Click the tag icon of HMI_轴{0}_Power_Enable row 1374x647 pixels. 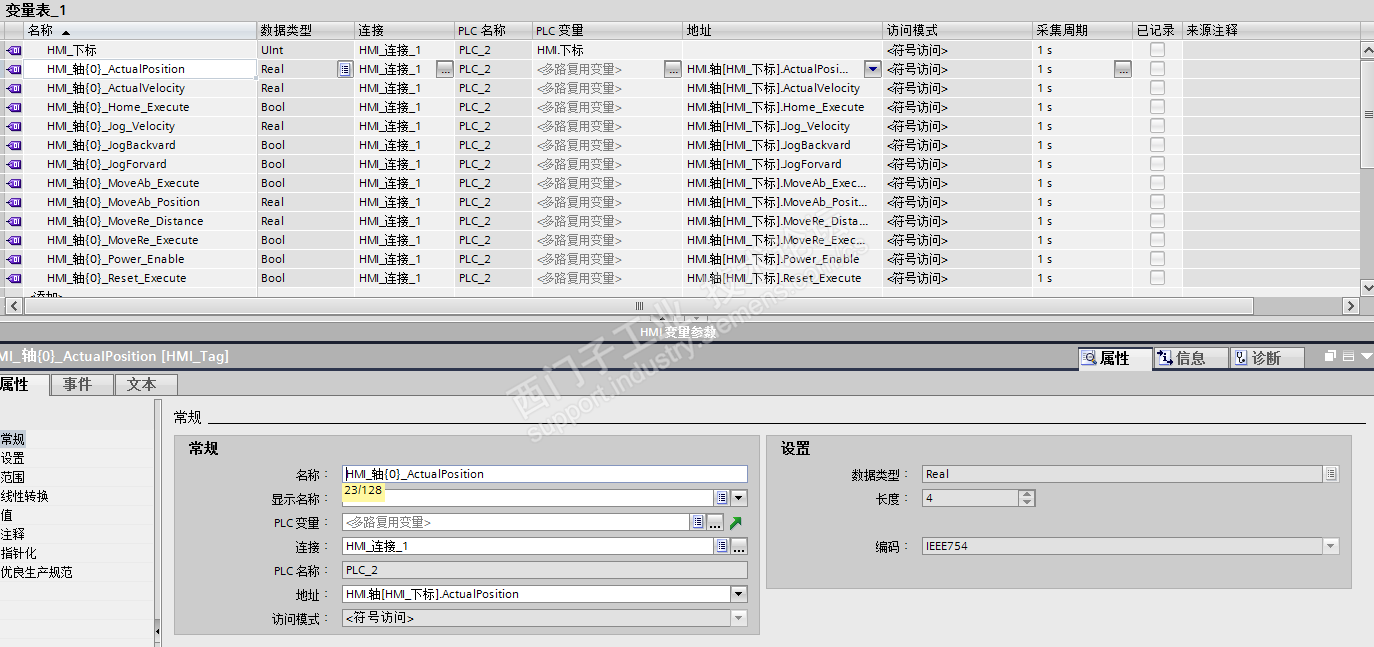click(13, 259)
